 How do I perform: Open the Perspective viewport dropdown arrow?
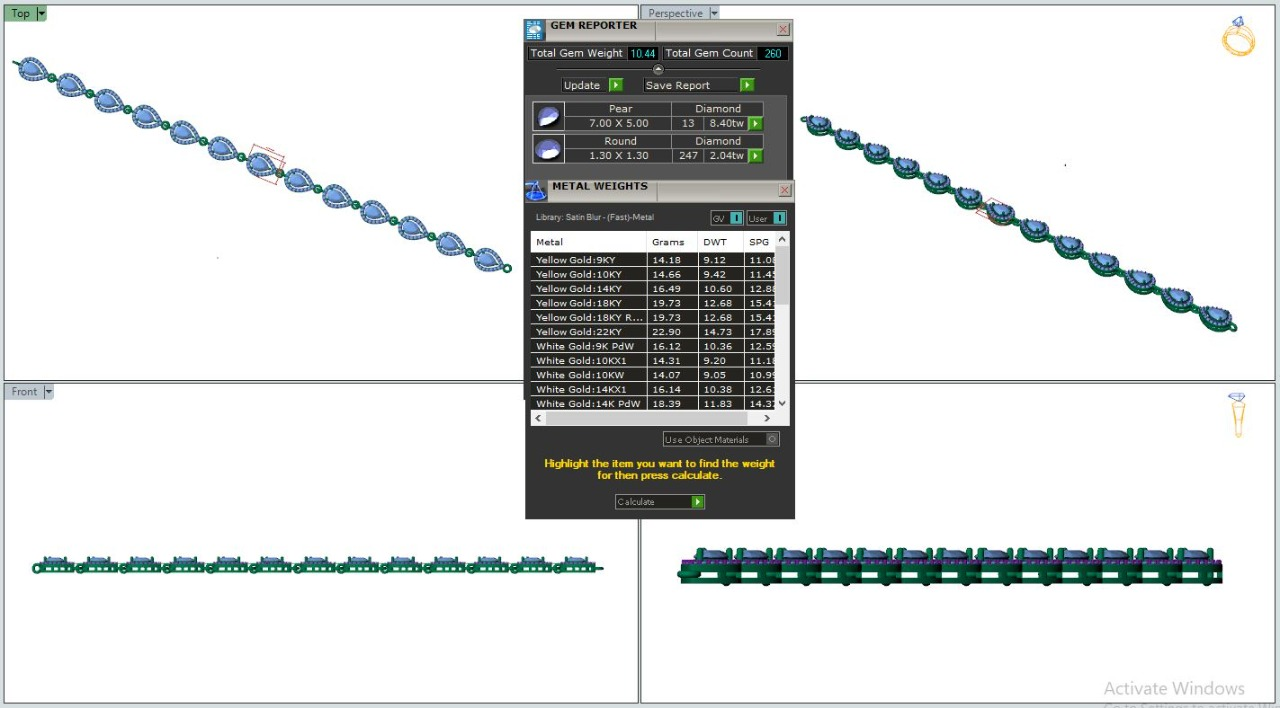pos(713,14)
